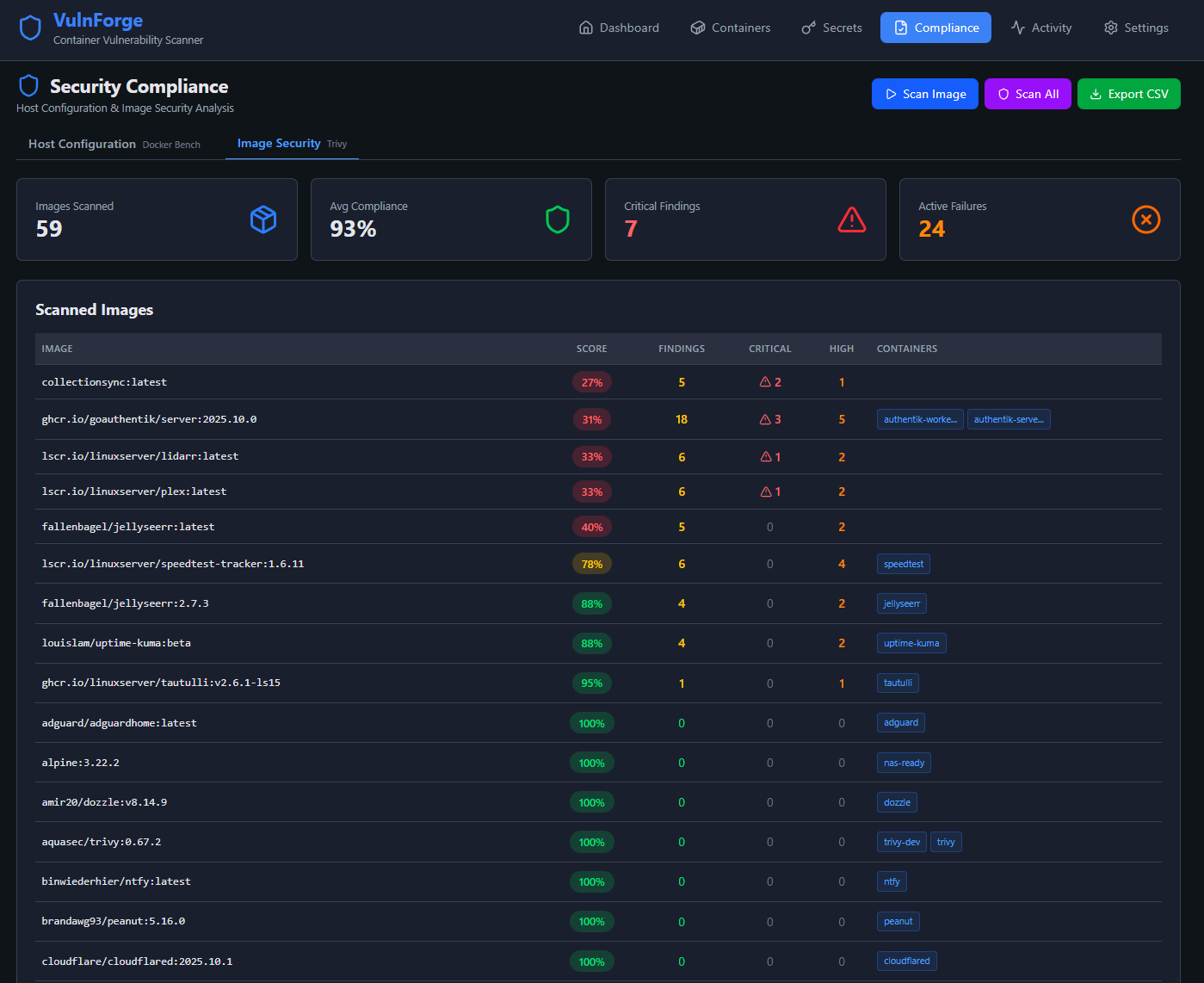
Task: Open the Activity page
Action: click(1041, 28)
